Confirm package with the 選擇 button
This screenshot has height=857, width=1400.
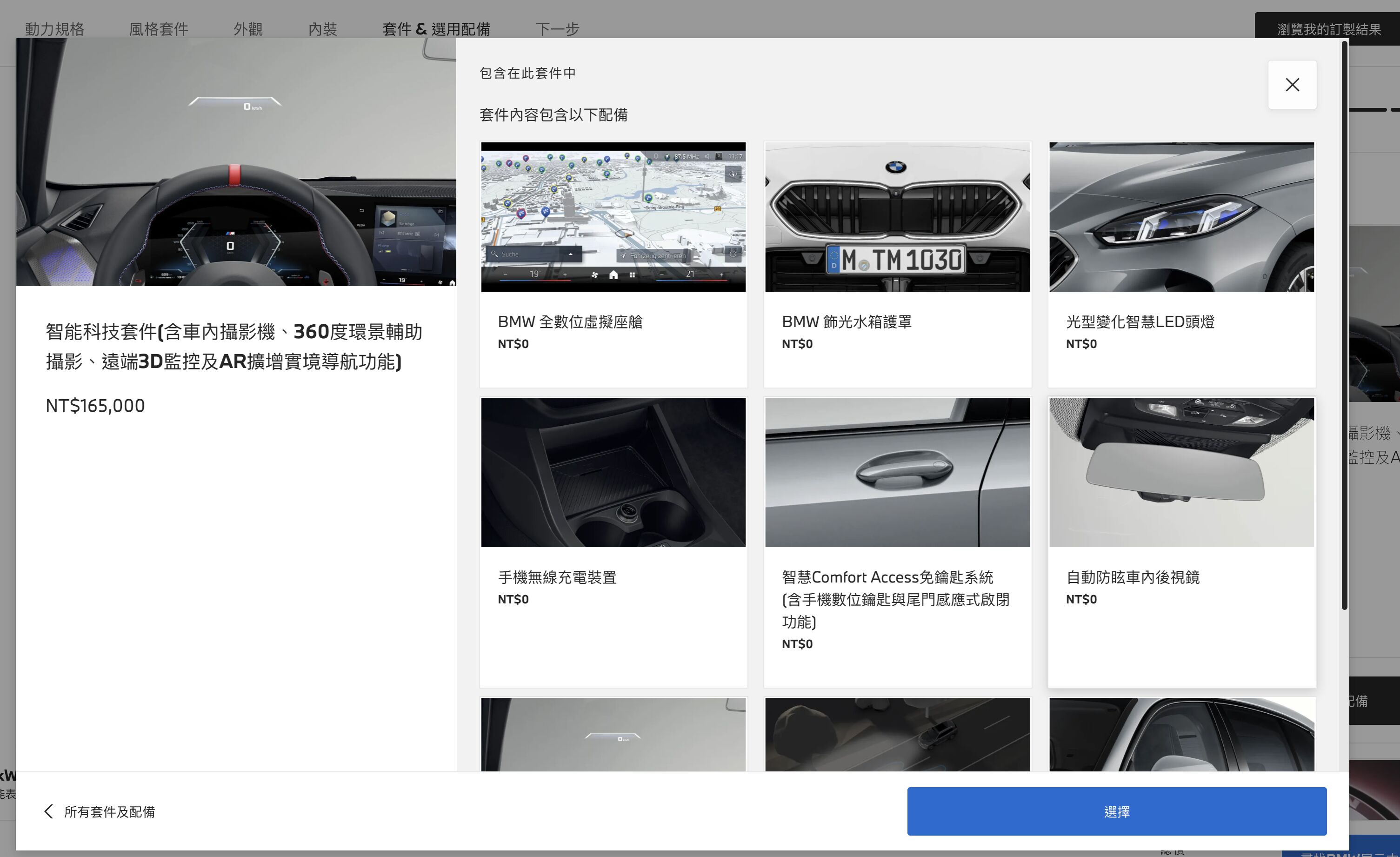(1116, 811)
